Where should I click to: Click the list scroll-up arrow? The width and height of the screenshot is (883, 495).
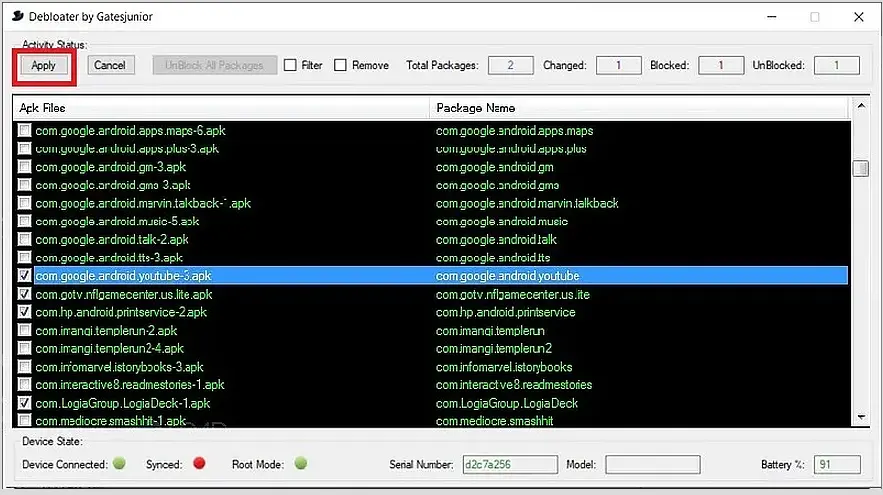[x=861, y=106]
